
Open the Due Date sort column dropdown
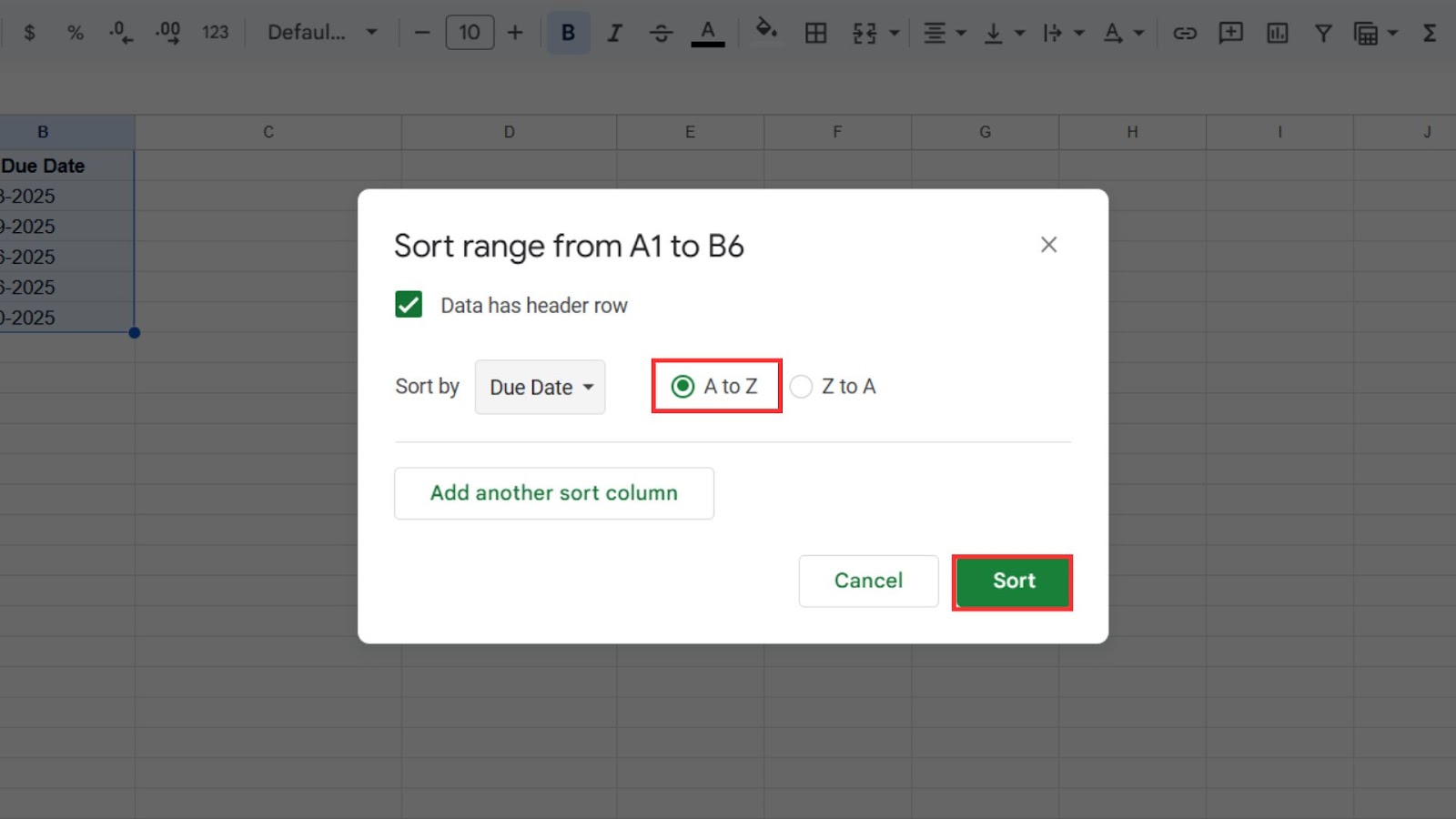point(539,387)
